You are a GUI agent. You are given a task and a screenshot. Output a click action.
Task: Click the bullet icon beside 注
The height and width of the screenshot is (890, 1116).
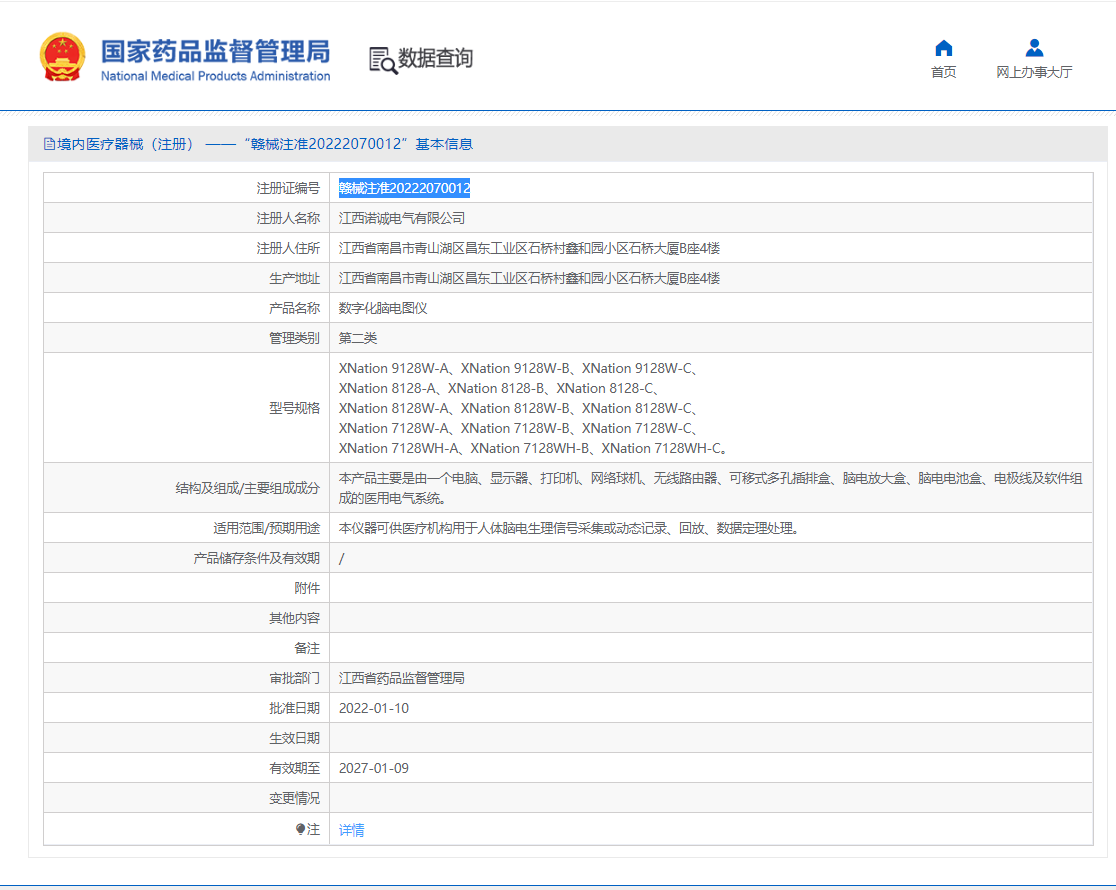(300, 829)
